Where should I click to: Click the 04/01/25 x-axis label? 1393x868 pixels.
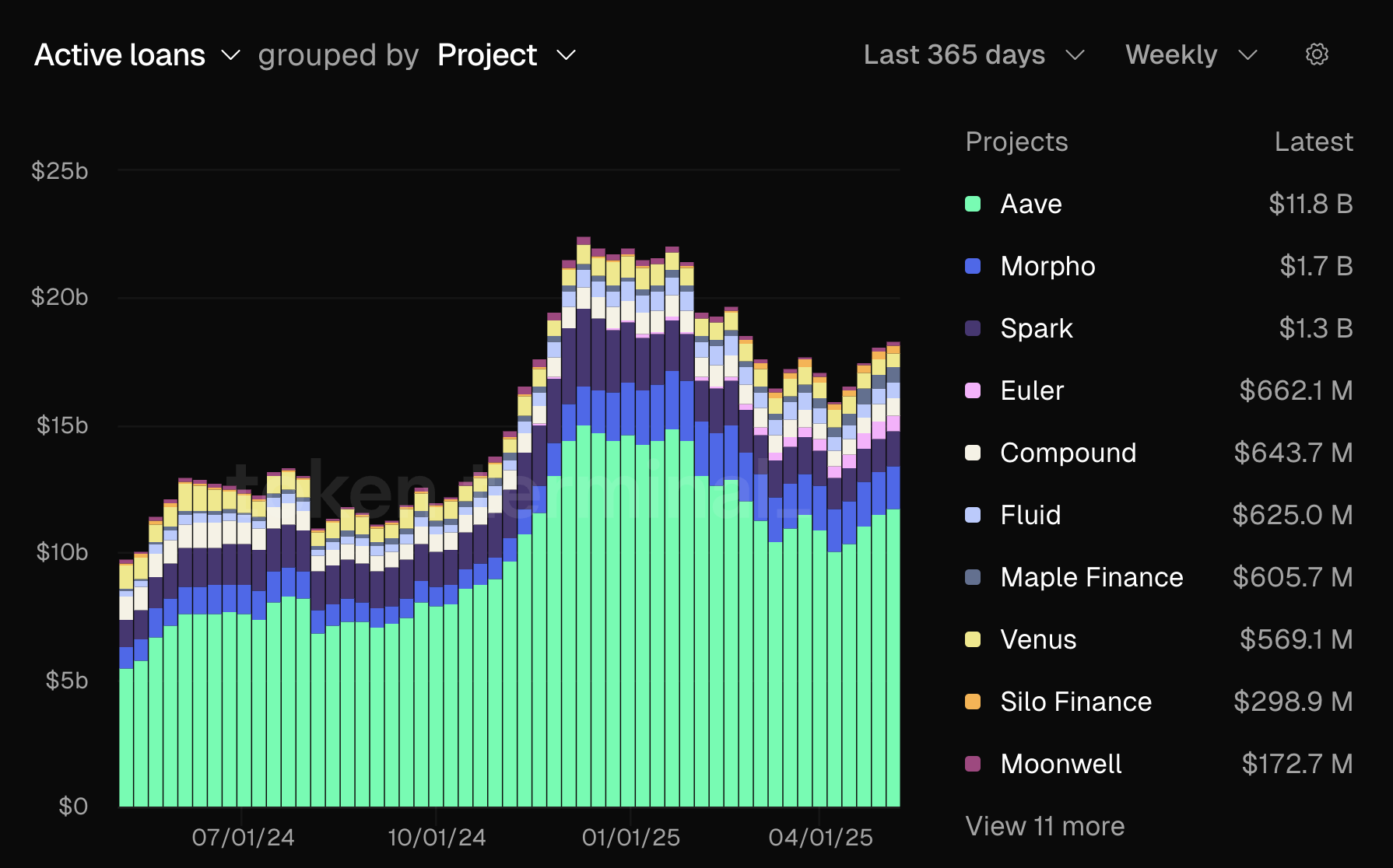tap(820, 838)
